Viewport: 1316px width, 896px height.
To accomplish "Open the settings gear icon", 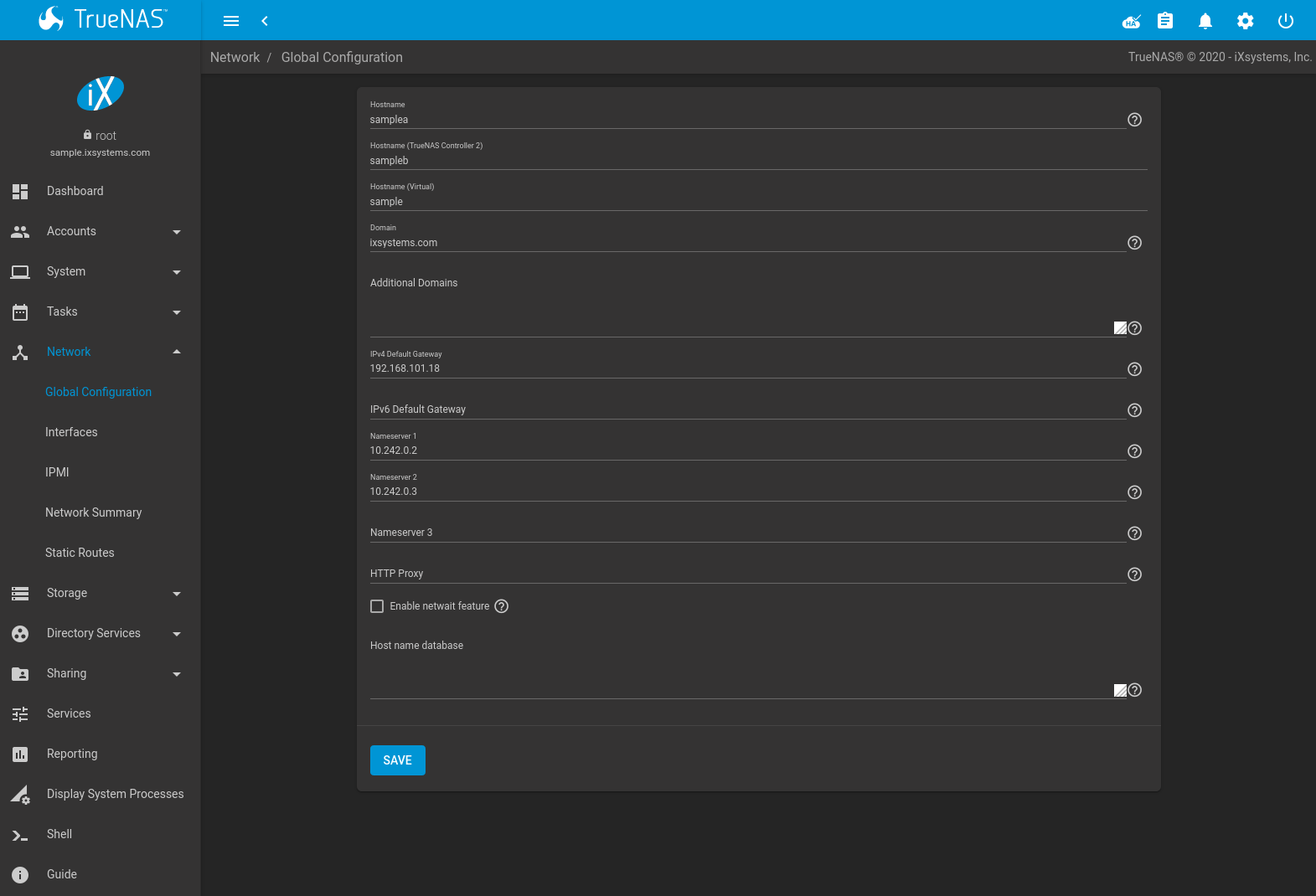I will [x=1246, y=21].
